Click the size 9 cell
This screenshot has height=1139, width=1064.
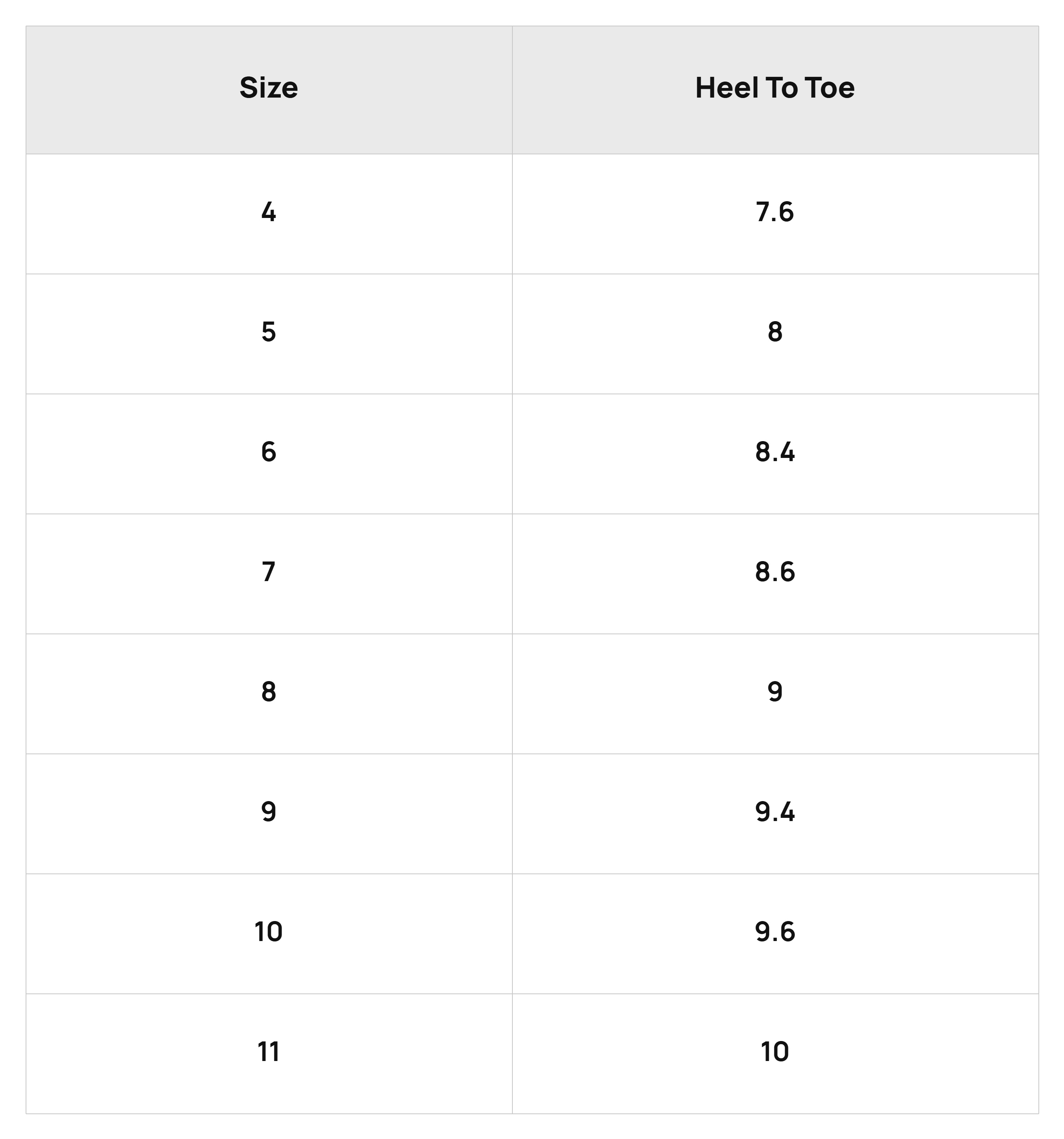(269, 813)
